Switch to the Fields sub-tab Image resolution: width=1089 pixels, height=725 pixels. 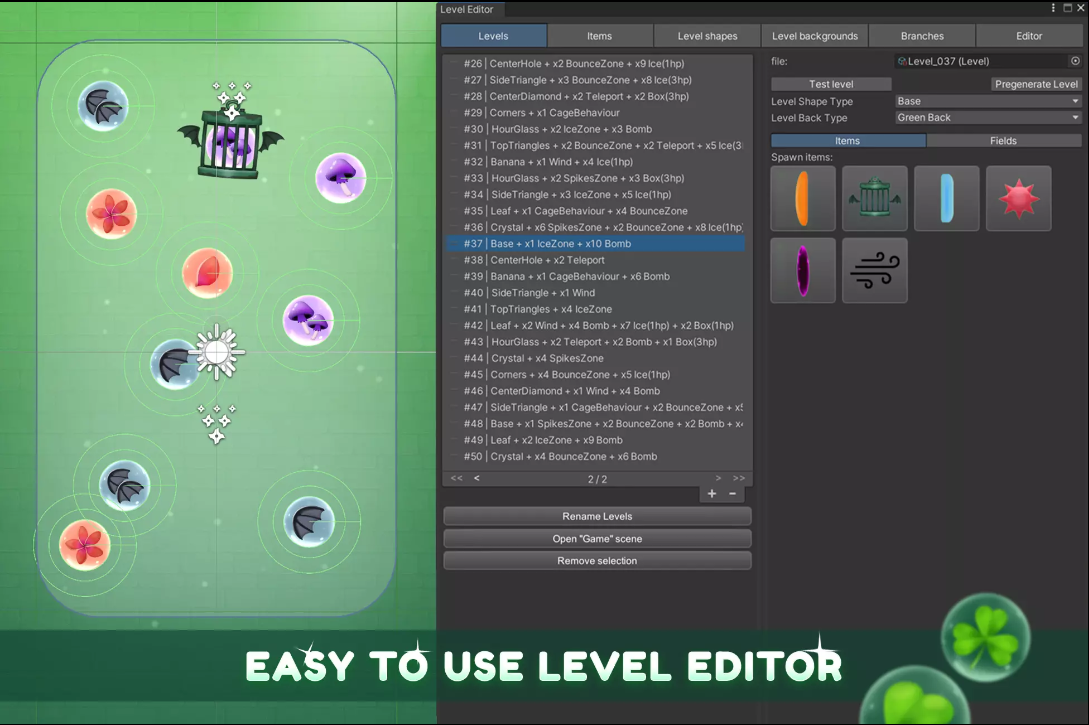coord(1003,141)
